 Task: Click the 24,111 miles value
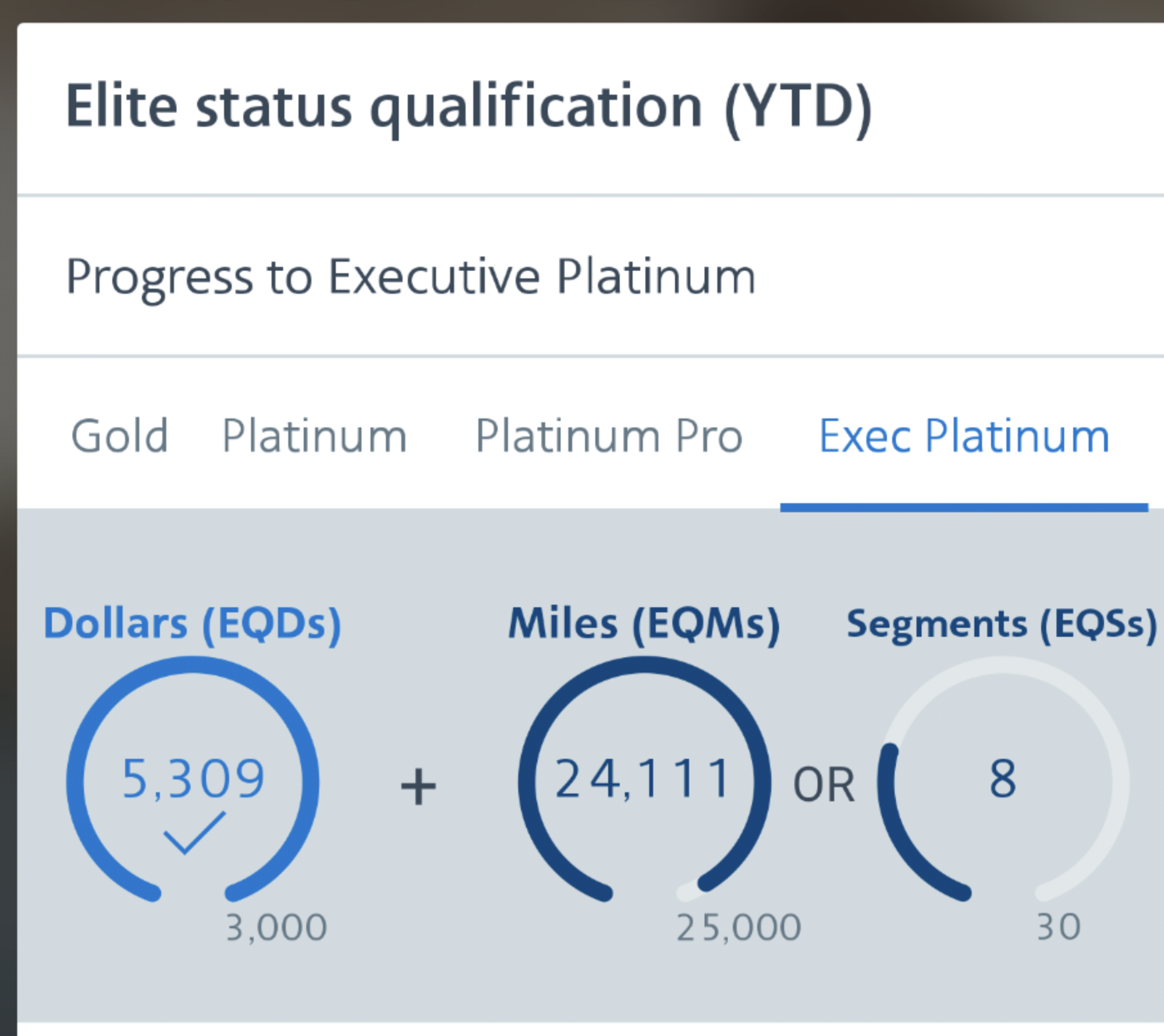coord(643,779)
